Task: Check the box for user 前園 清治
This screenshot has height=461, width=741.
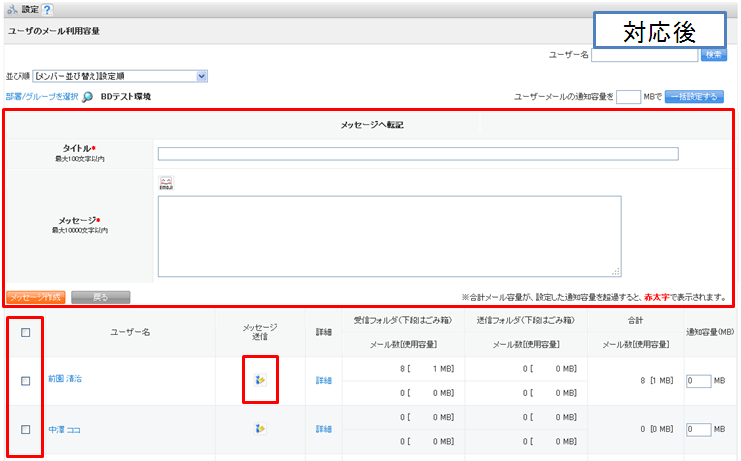Action: [26, 380]
